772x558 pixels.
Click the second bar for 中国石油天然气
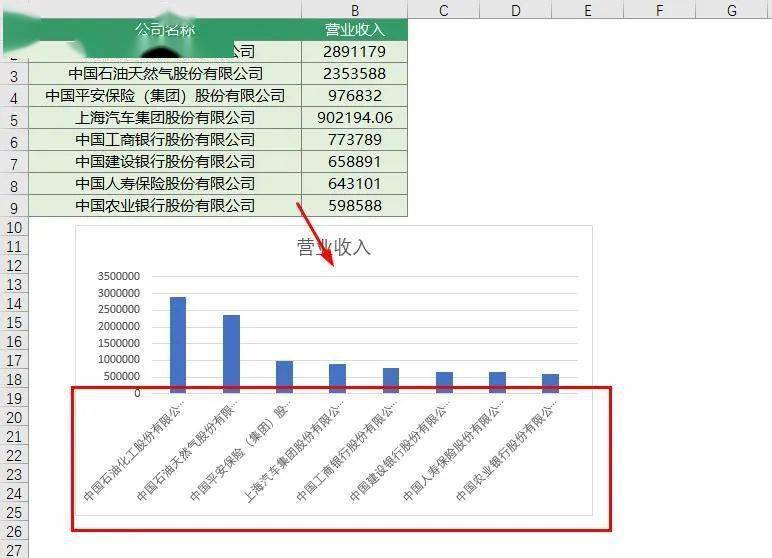click(231, 354)
